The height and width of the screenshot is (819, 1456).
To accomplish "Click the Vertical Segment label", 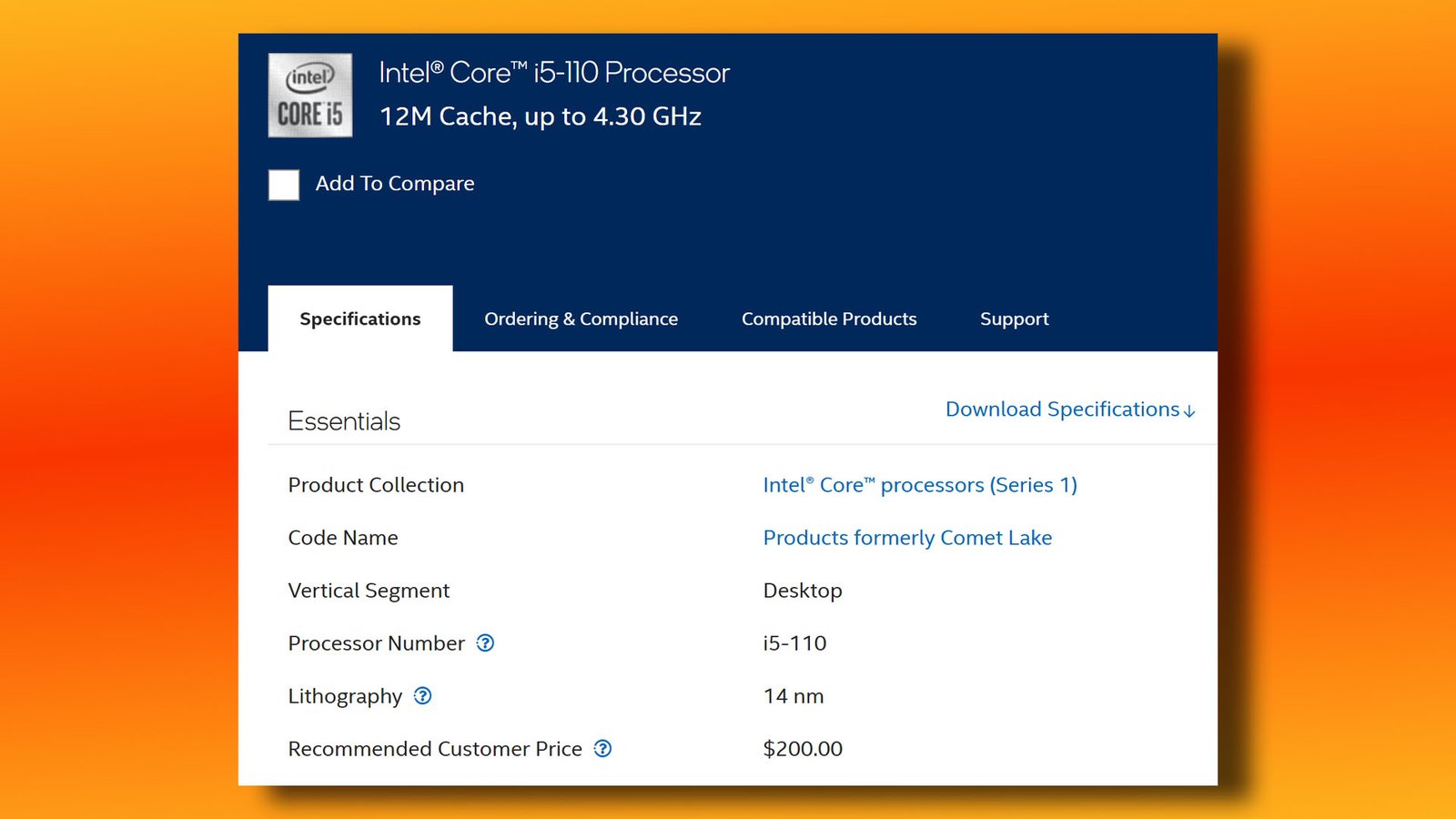I will click(x=369, y=591).
